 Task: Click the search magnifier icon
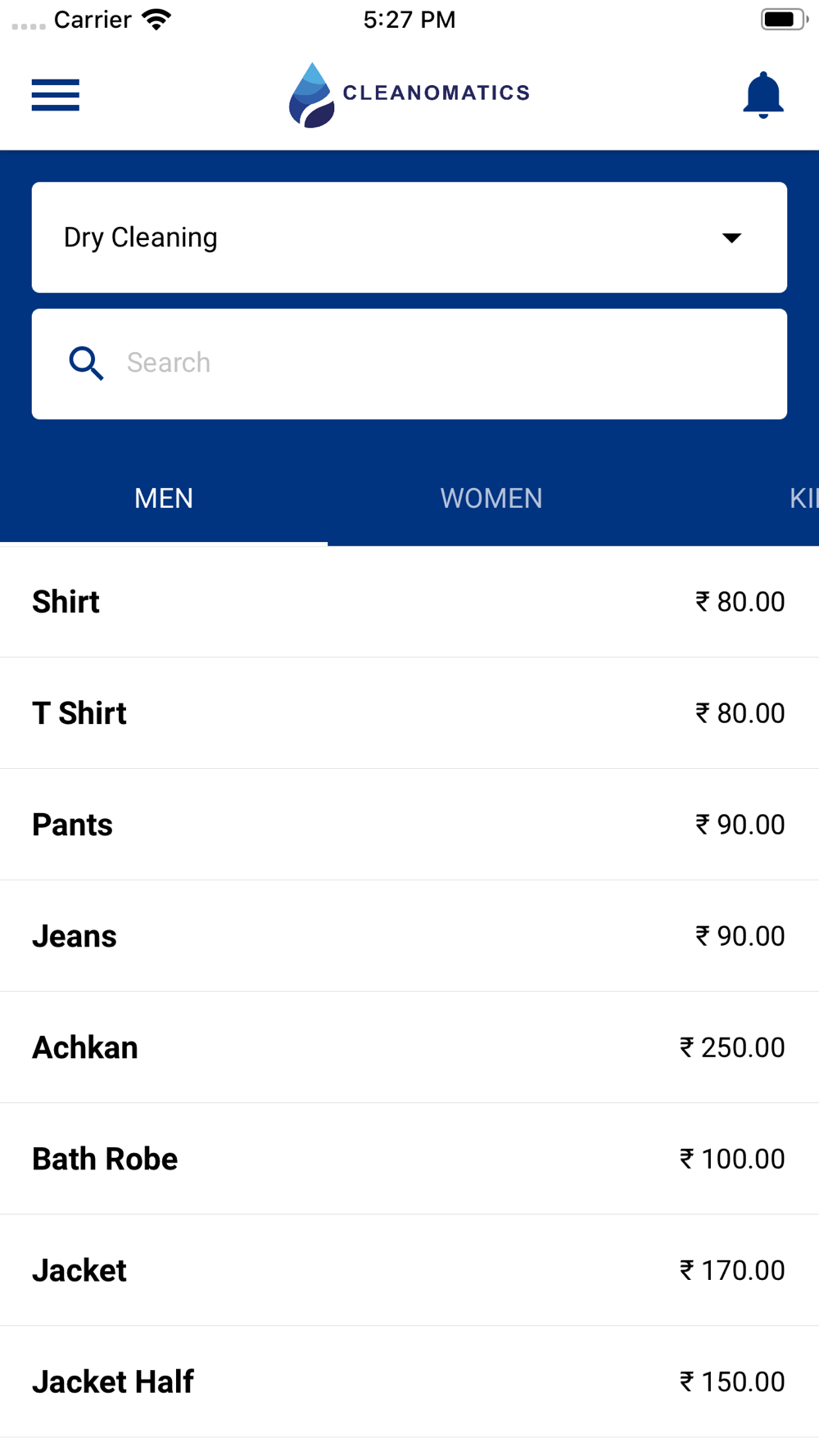[86, 364]
